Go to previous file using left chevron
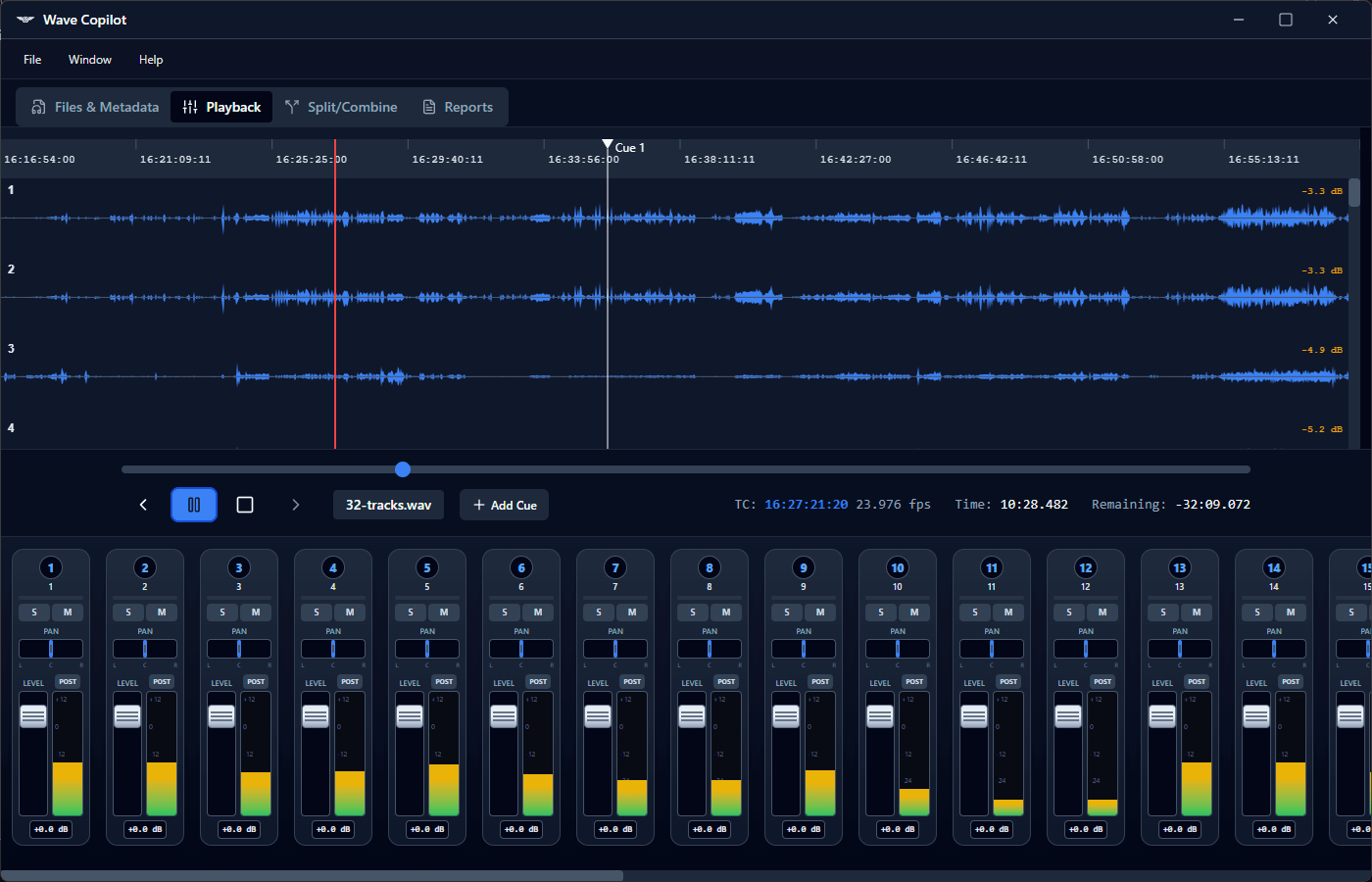 point(143,505)
